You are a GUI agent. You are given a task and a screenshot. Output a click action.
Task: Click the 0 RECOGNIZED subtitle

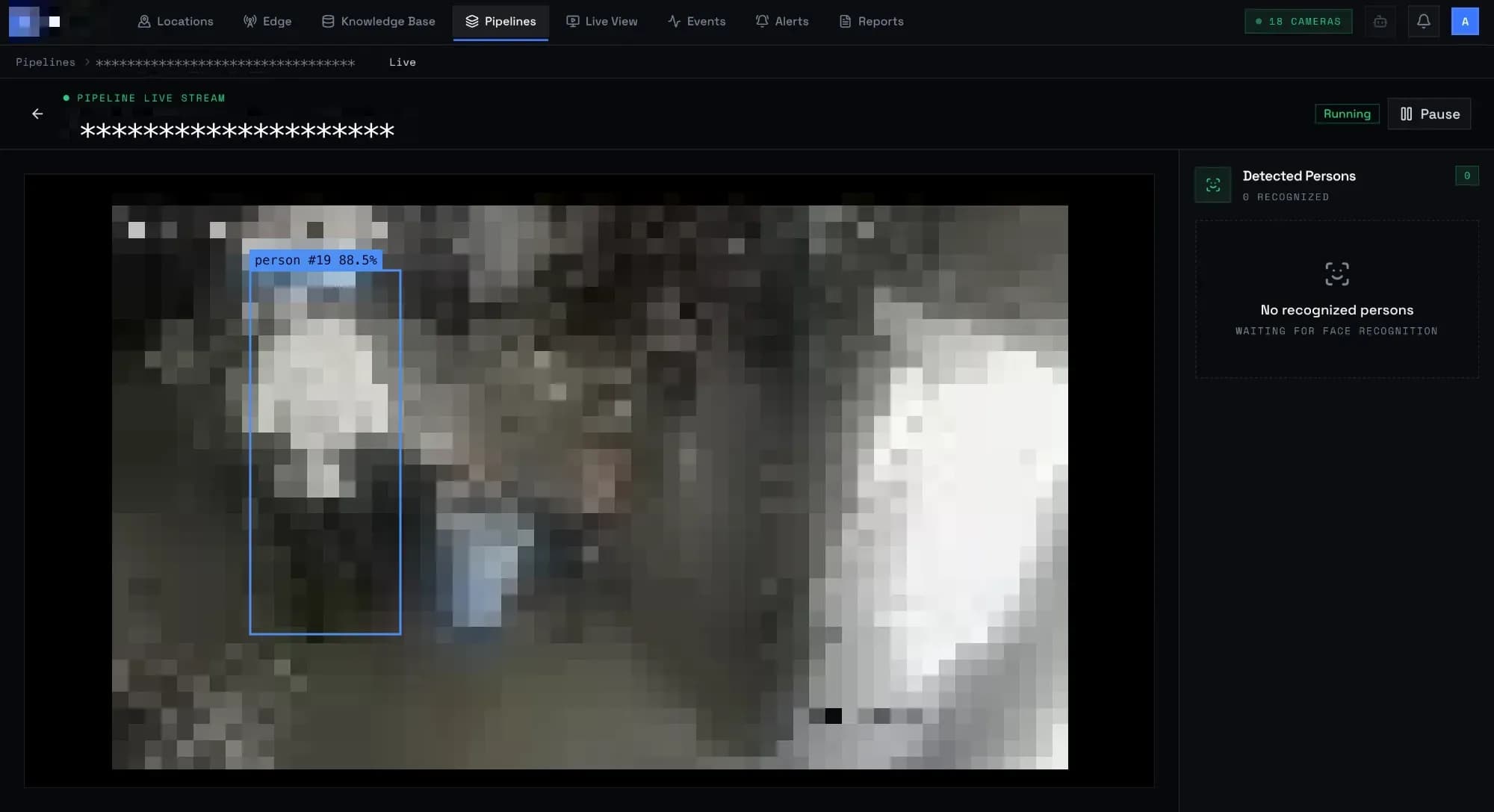coord(1286,197)
